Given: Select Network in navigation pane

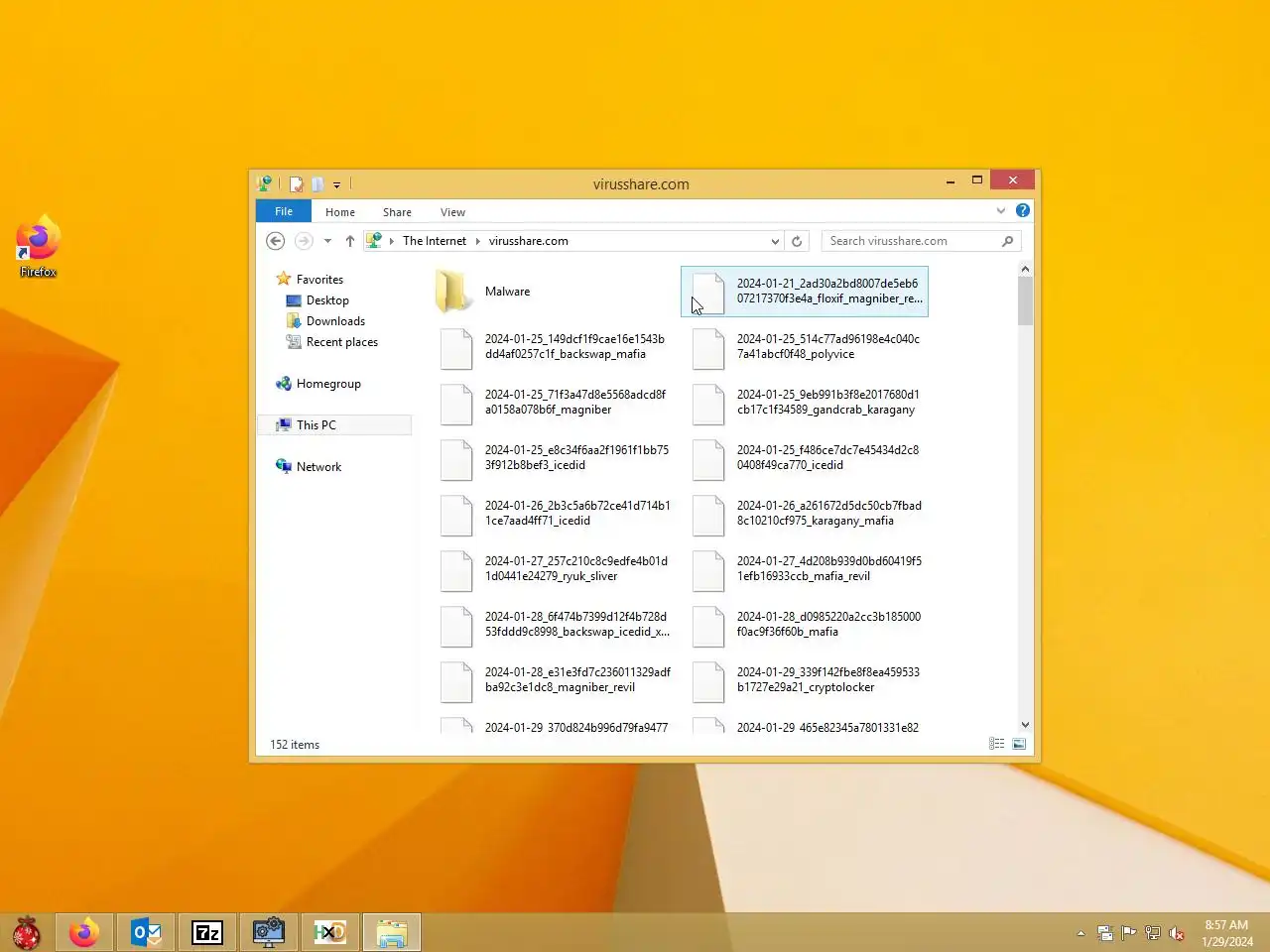Looking at the screenshot, I should click(x=318, y=467).
